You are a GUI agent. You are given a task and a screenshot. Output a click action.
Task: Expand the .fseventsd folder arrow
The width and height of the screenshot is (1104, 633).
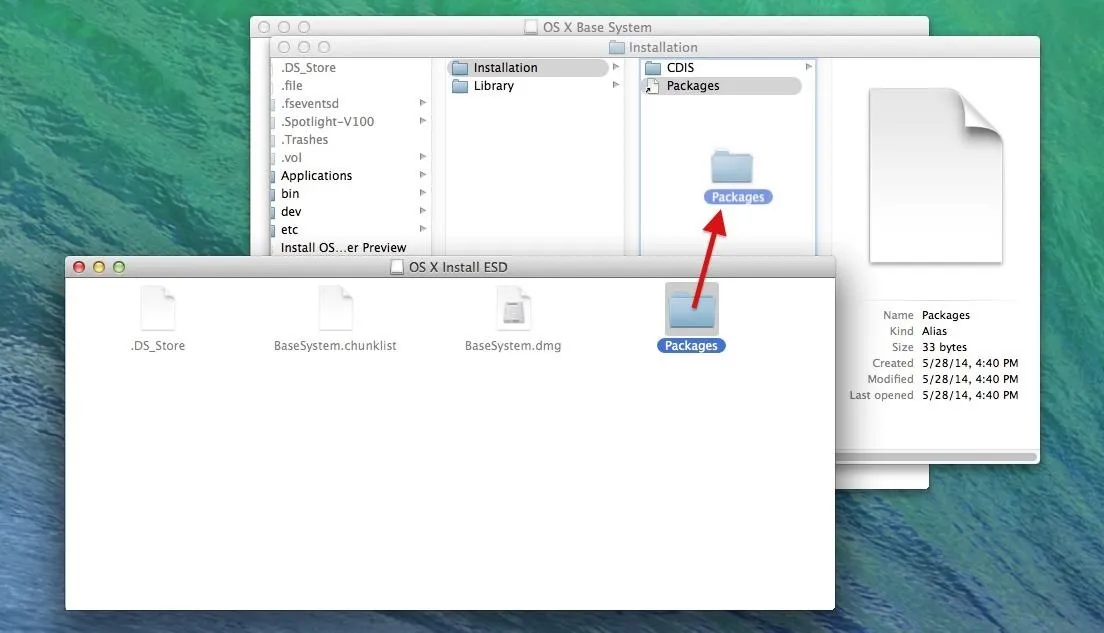click(422, 103)
